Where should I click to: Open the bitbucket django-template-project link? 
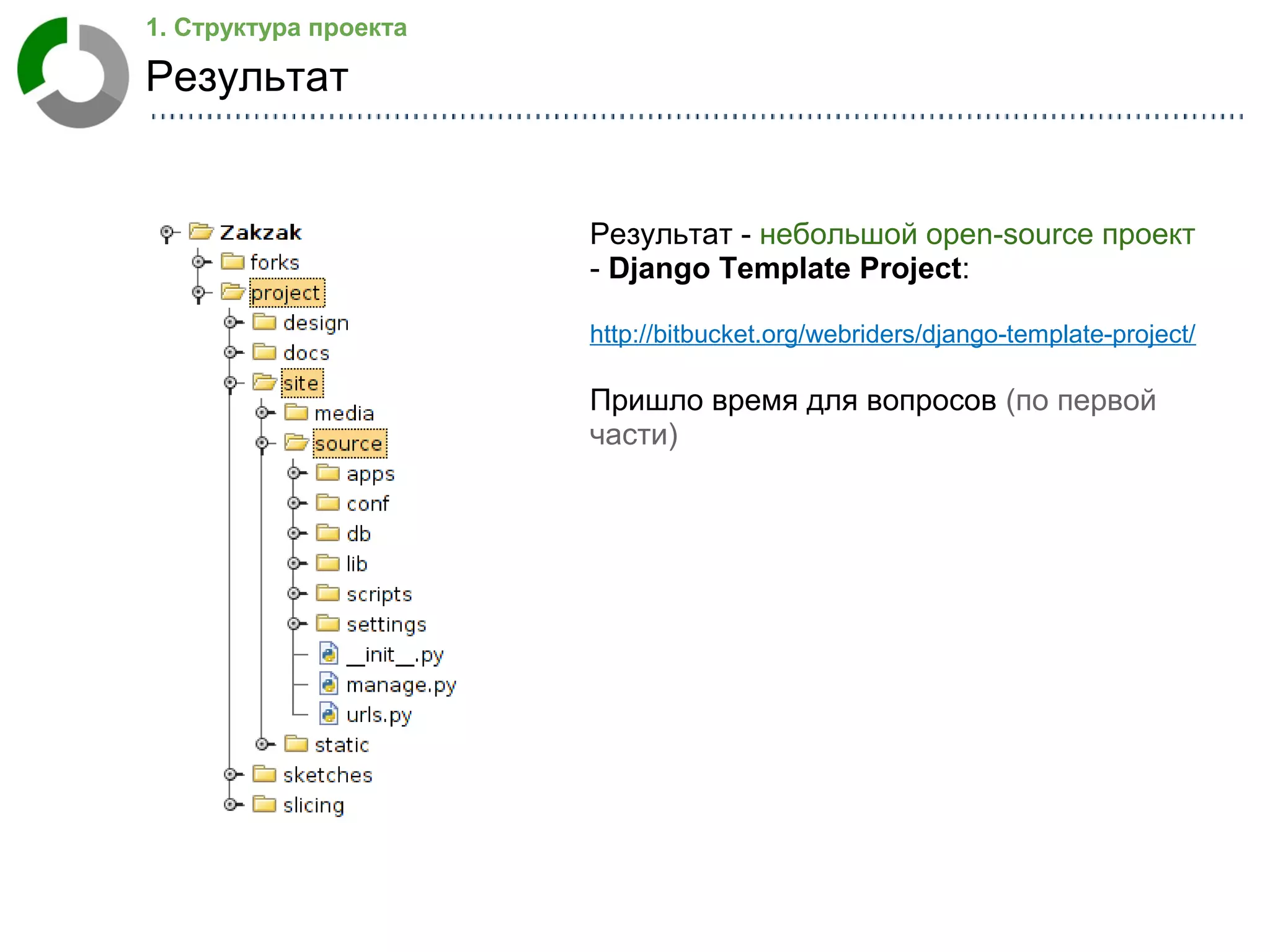click(892, 335)
